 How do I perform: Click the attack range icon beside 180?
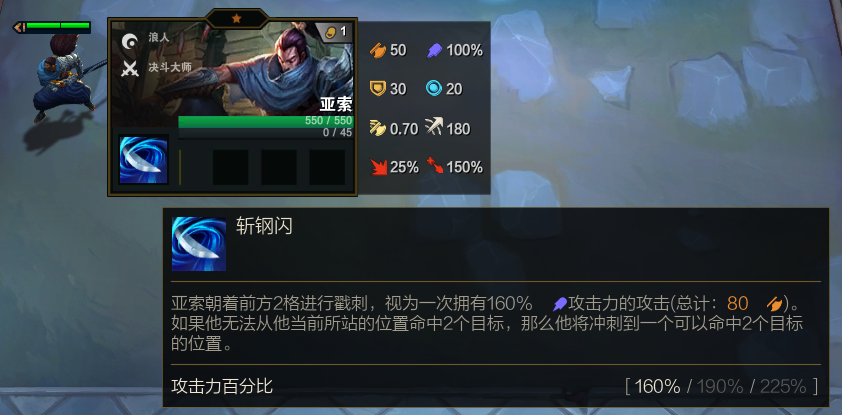tap(433, 127)
